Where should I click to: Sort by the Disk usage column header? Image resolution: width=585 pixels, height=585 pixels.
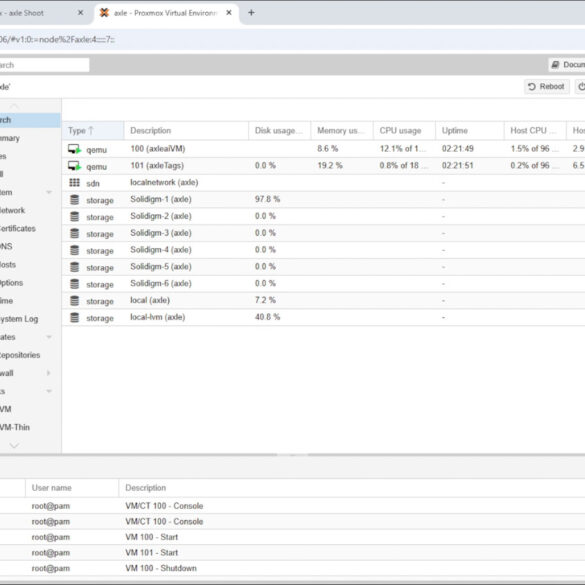pyautogui.click(x=280, y=131)
